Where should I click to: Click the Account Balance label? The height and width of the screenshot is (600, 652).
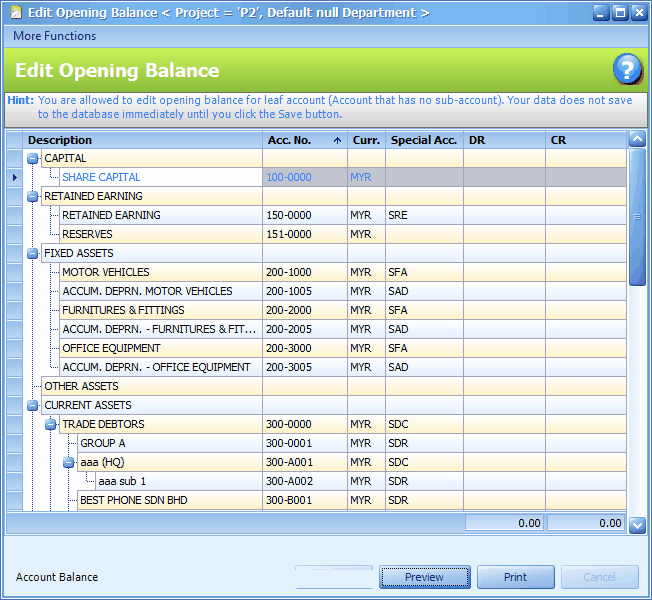[x=57, y=577]
